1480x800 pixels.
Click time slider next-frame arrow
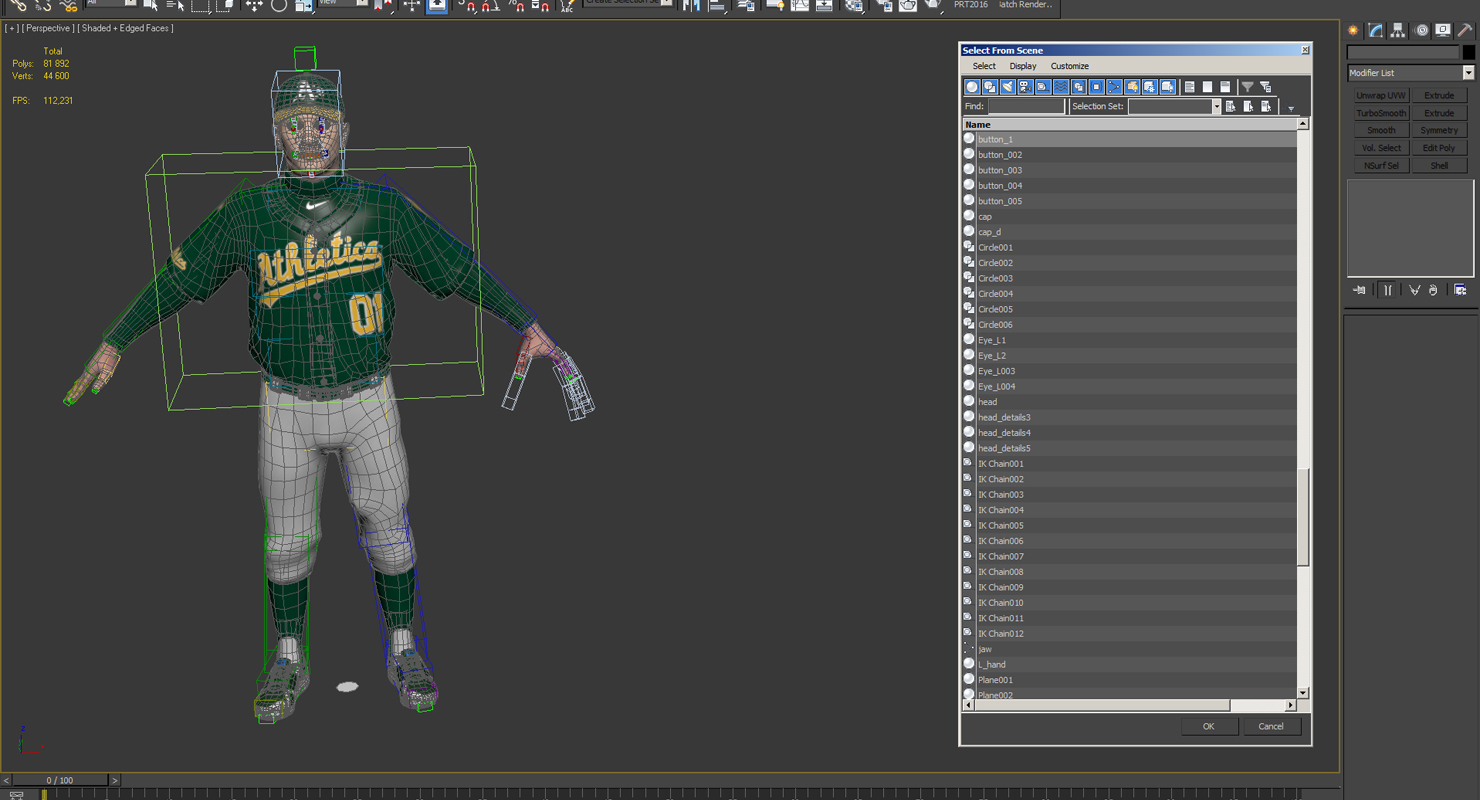tap(114, 780)
